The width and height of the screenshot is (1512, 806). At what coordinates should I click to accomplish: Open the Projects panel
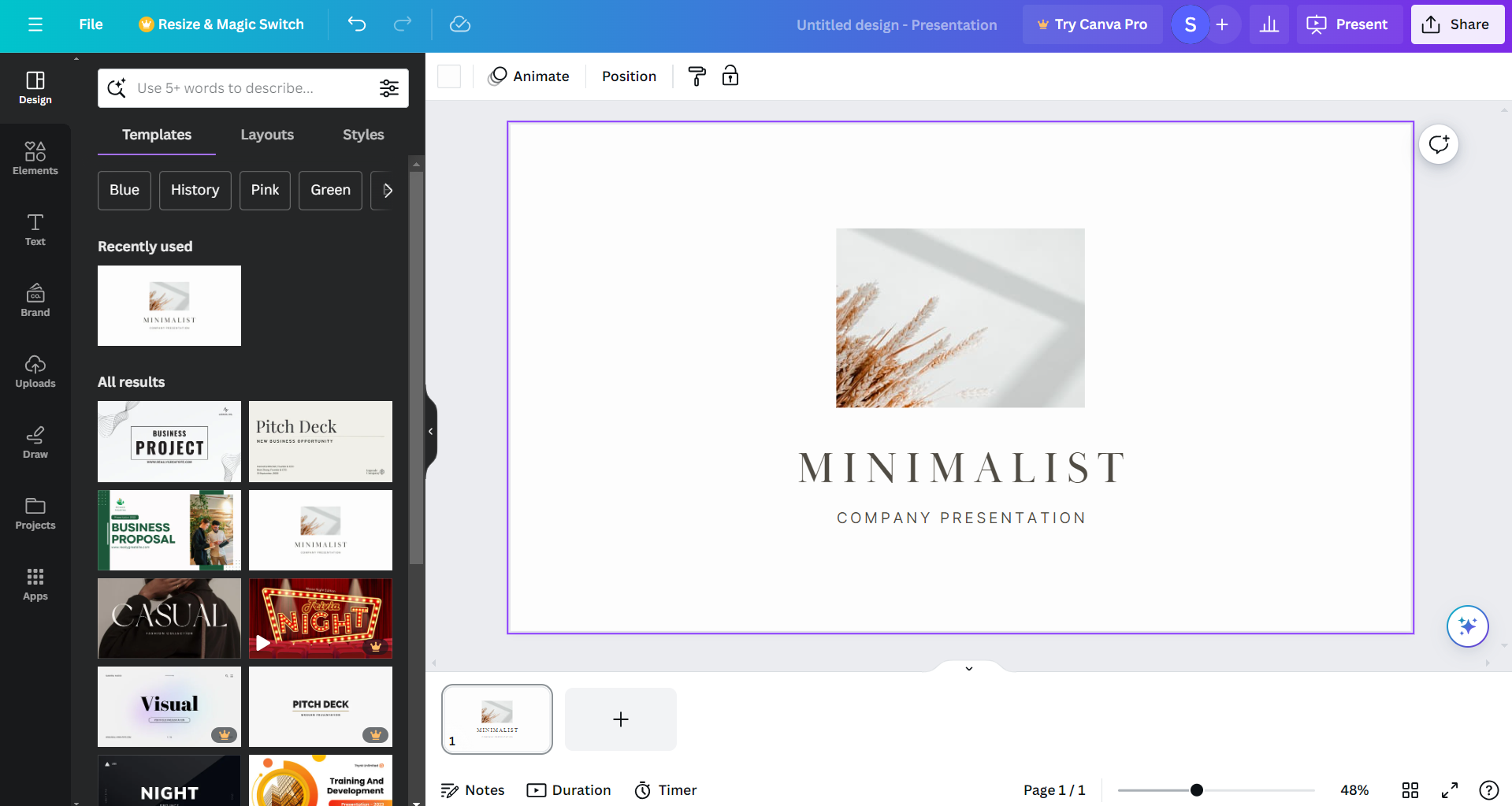click(x=35, y=512)
